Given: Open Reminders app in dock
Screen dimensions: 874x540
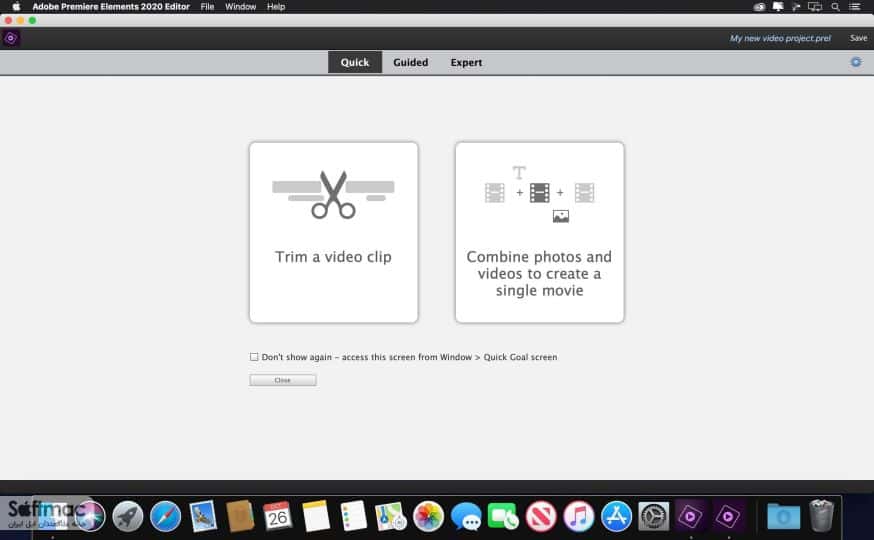Looking at the screenshot, I should [353, 516].
